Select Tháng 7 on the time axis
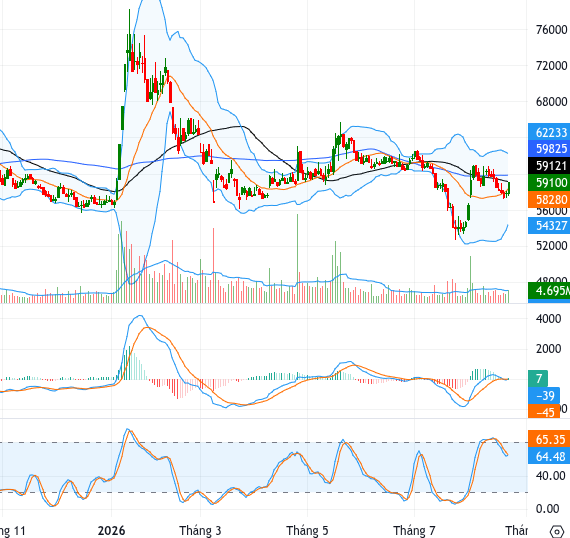 [414, 531]
